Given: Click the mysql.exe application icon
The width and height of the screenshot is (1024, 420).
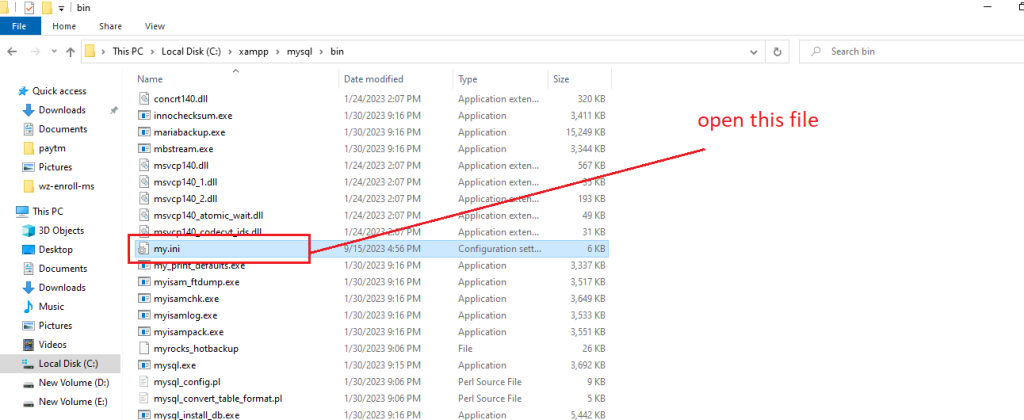Looking at the screenshot, I should [146, 366].
